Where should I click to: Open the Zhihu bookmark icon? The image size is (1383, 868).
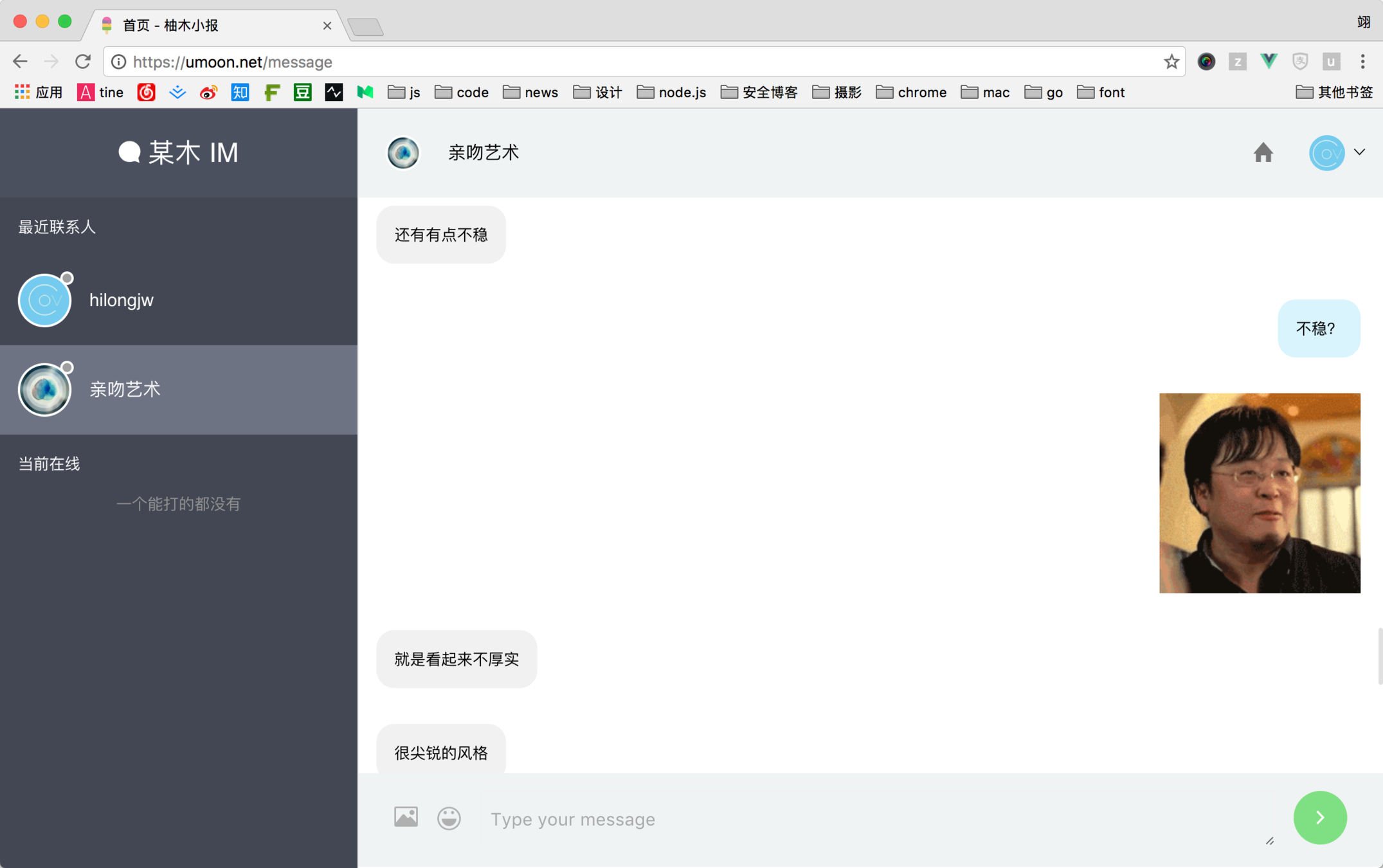coord(240,93)
